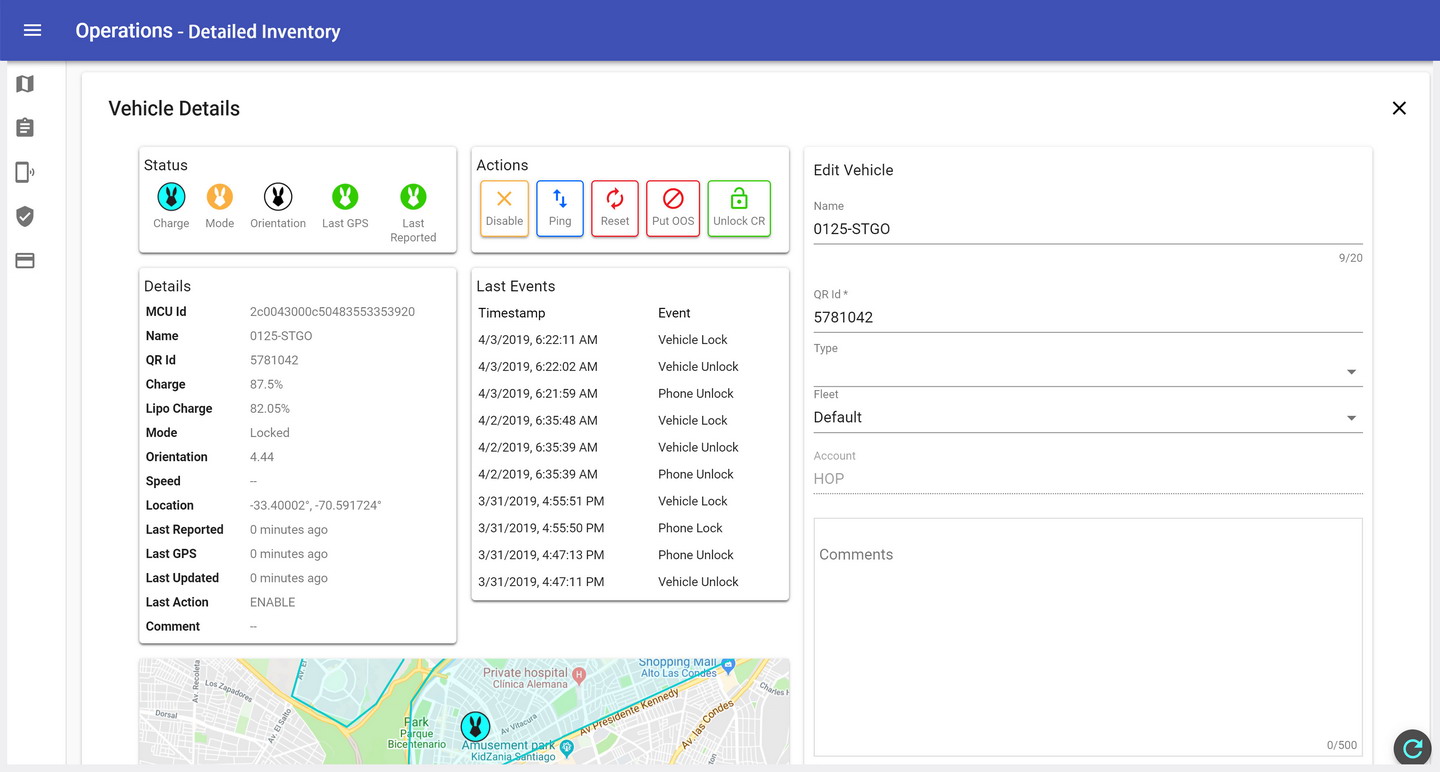
Task: Put the vehicle OOS
Action: pyautogui.click(x=673, y=208)
